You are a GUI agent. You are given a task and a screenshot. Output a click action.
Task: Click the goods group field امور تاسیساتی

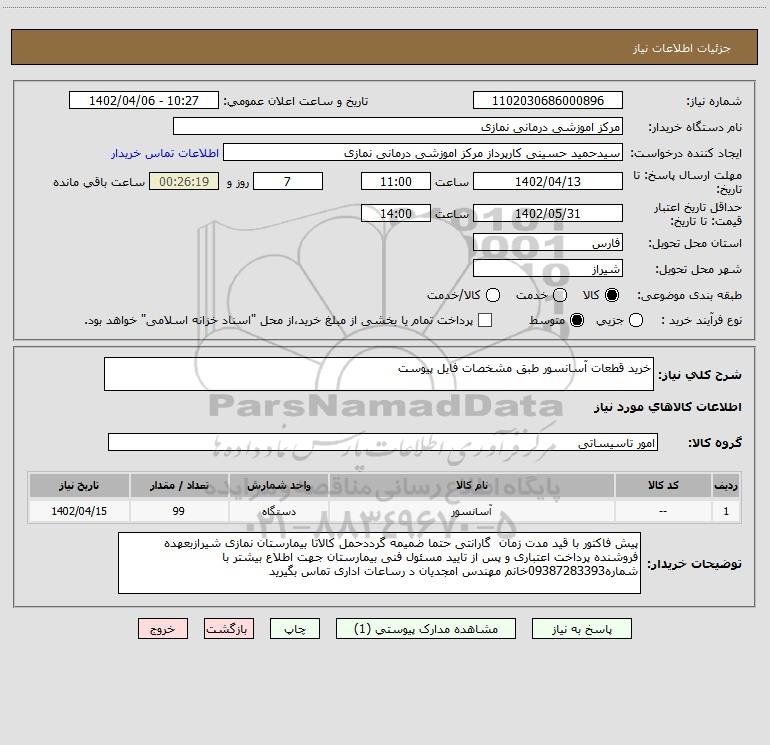tap(383, 442)
